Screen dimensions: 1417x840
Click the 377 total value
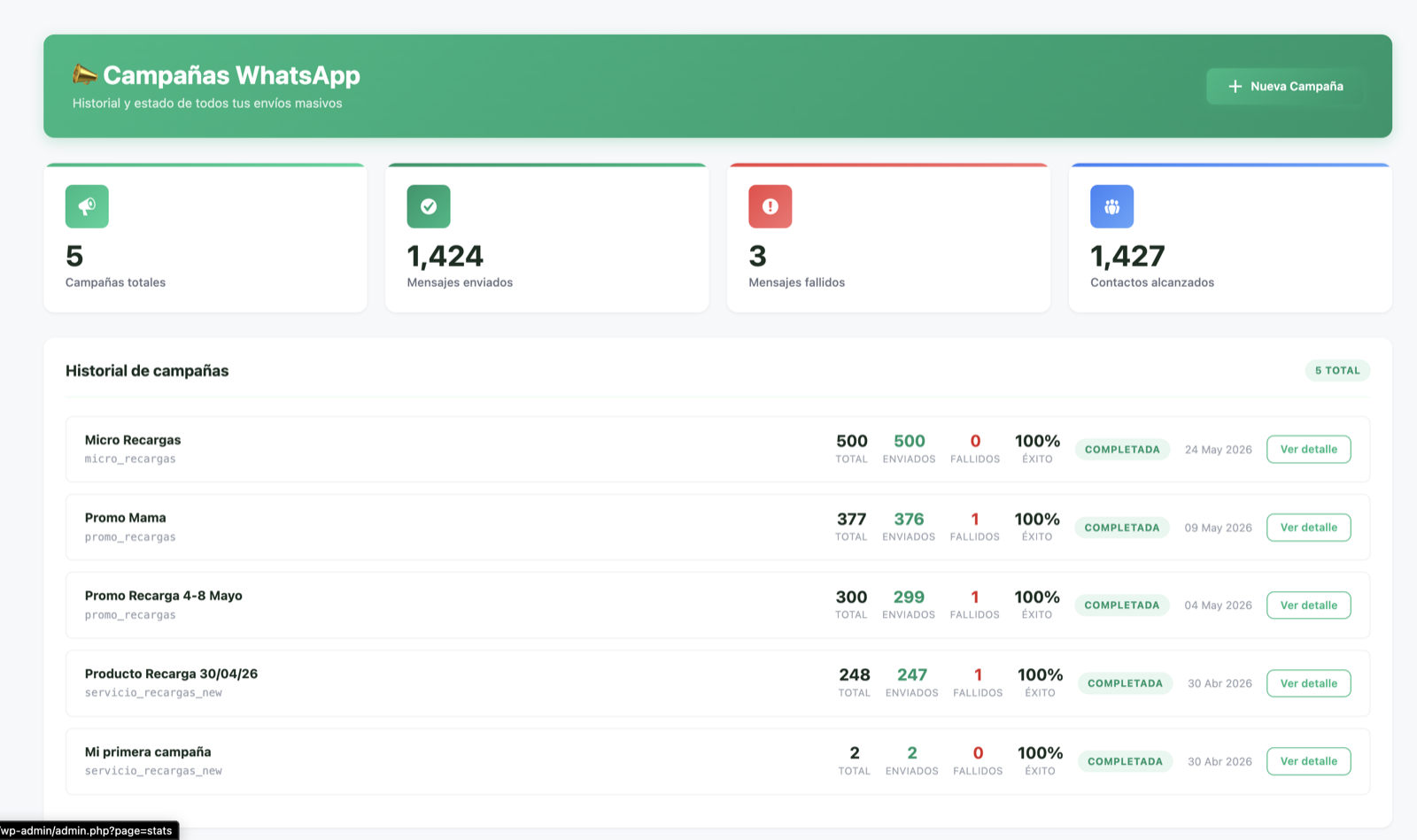(x=852, y=519)
